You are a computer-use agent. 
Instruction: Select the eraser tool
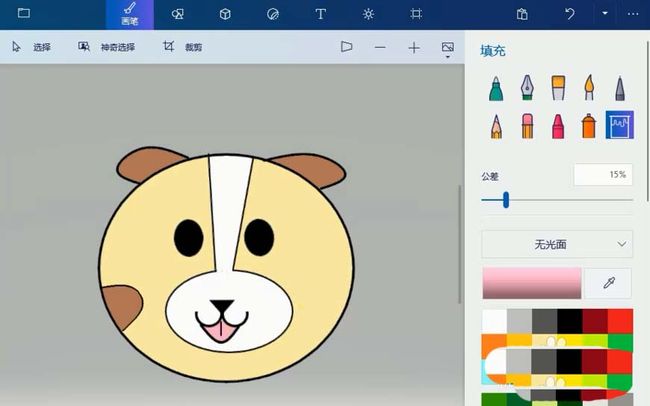coord(527,126)
